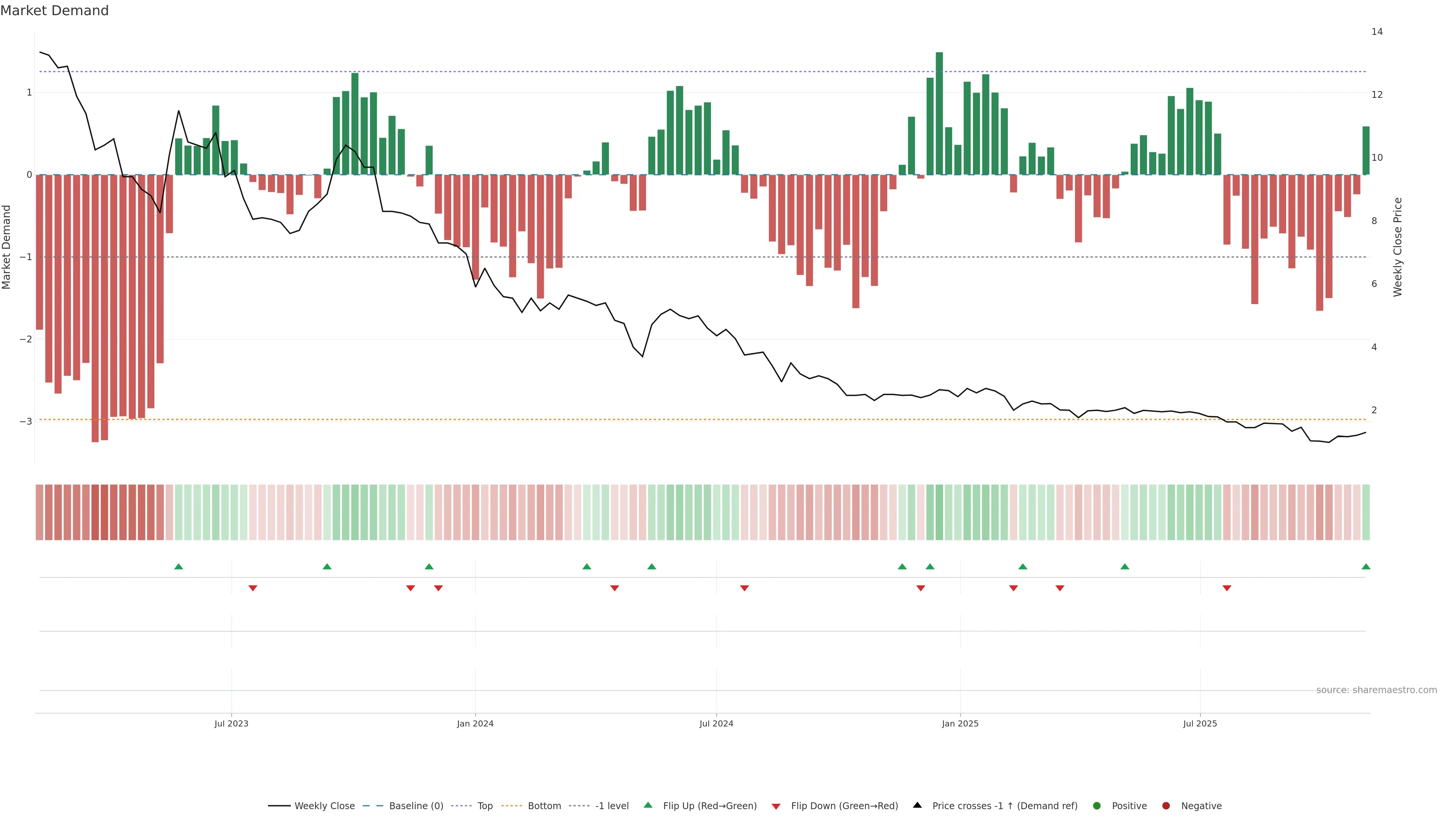Click the Flip Up green triangle legend icon
This screenshot has width=1456, height=819.
pyautogui.click(x=648, y=805)
